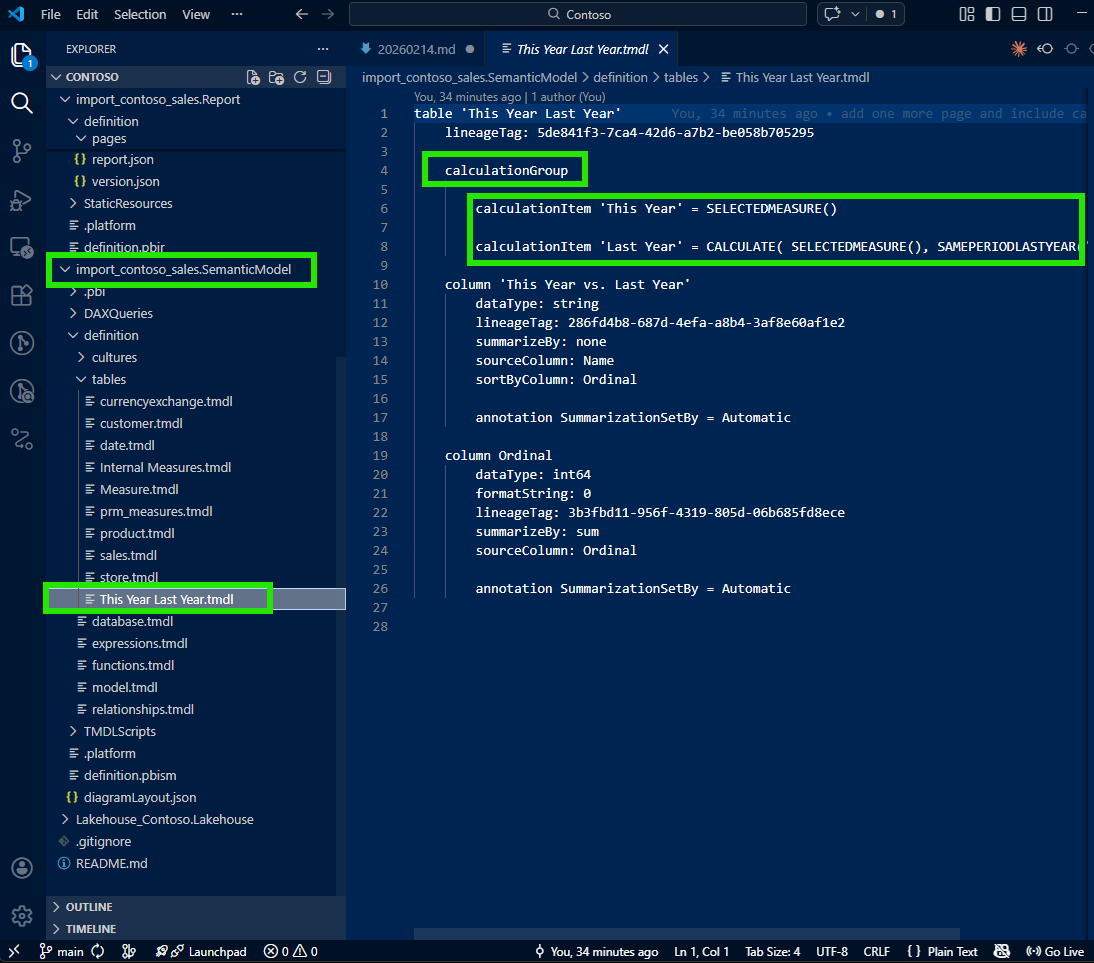Open Source Control view in activity bar
Viewport: 1094px width, 963px height.
click(22, 151)
